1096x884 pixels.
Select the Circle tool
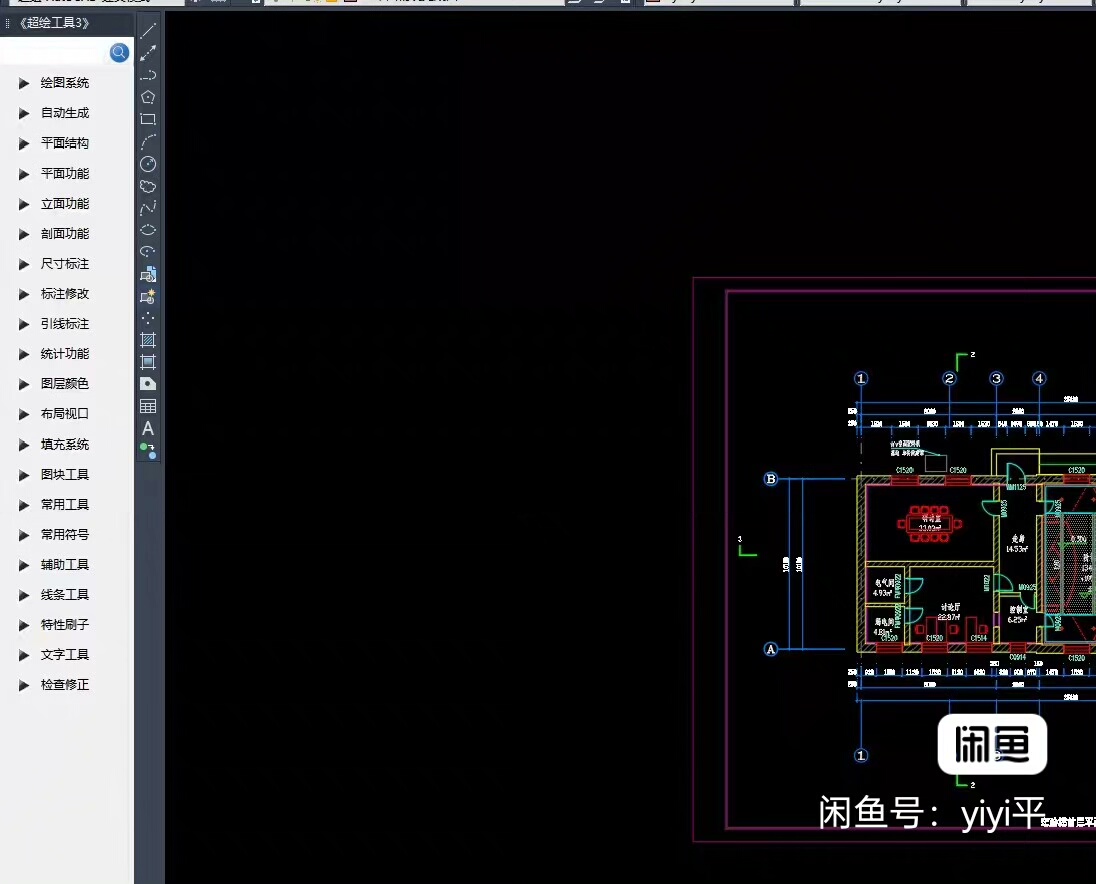click(x=148, y=164)
